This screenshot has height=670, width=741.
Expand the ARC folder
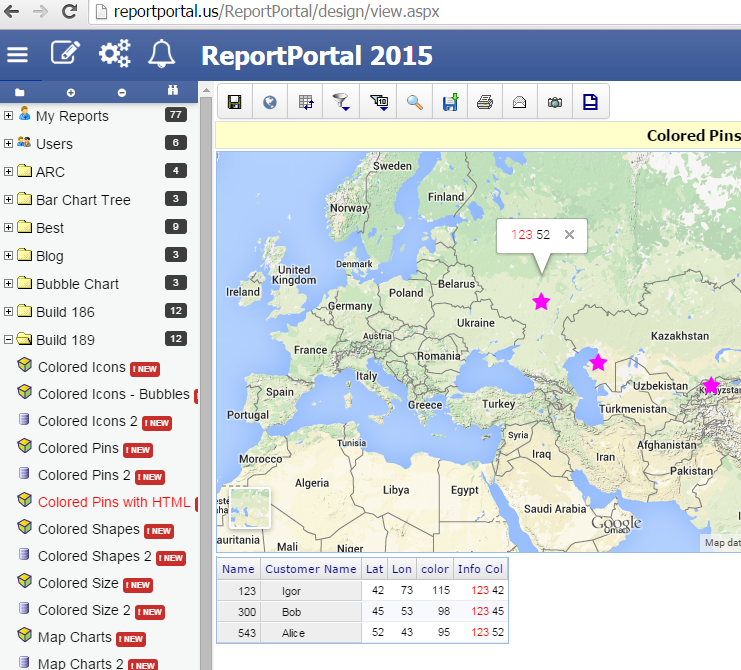(8, 172)
